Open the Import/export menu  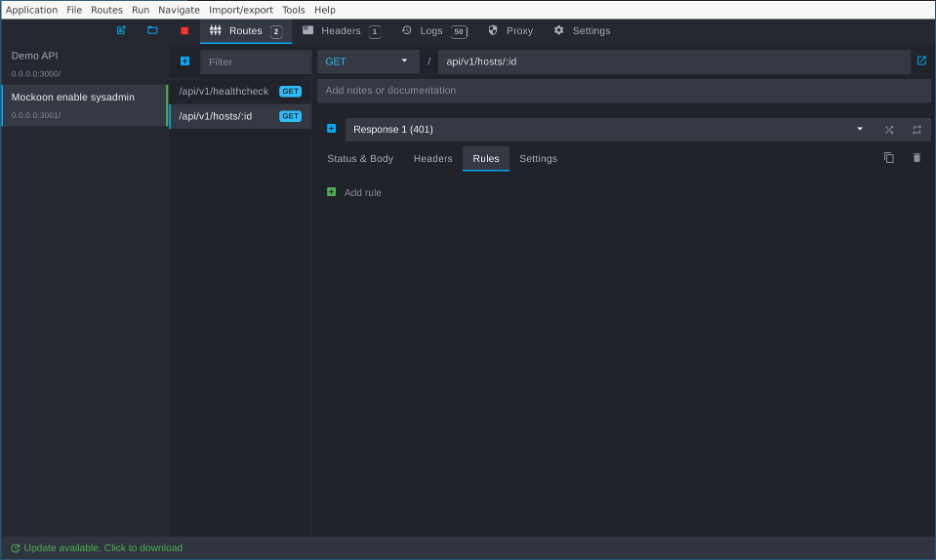pyautogui.click(x=240, y=10)
